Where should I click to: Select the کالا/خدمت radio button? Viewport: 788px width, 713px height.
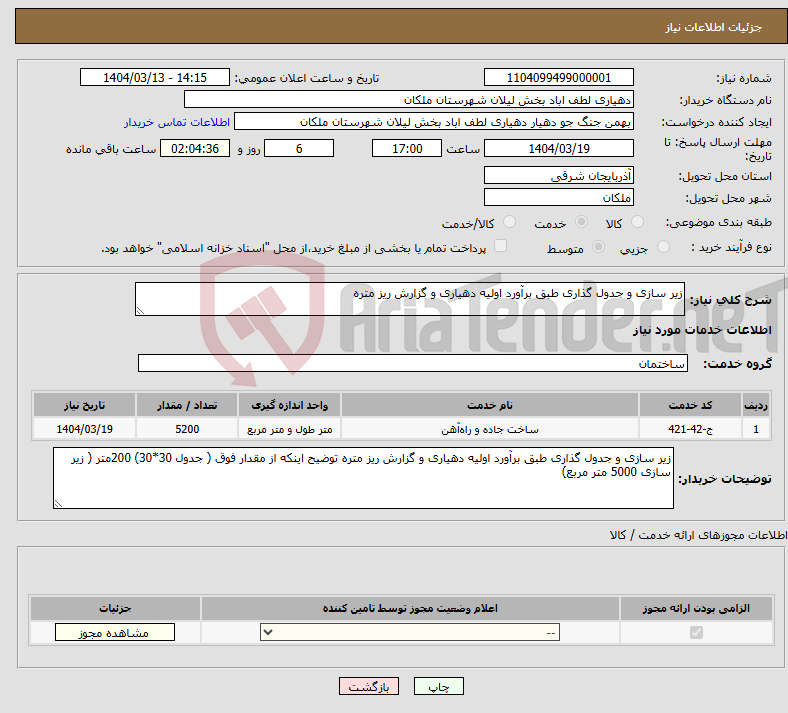[x=509, y=222]
